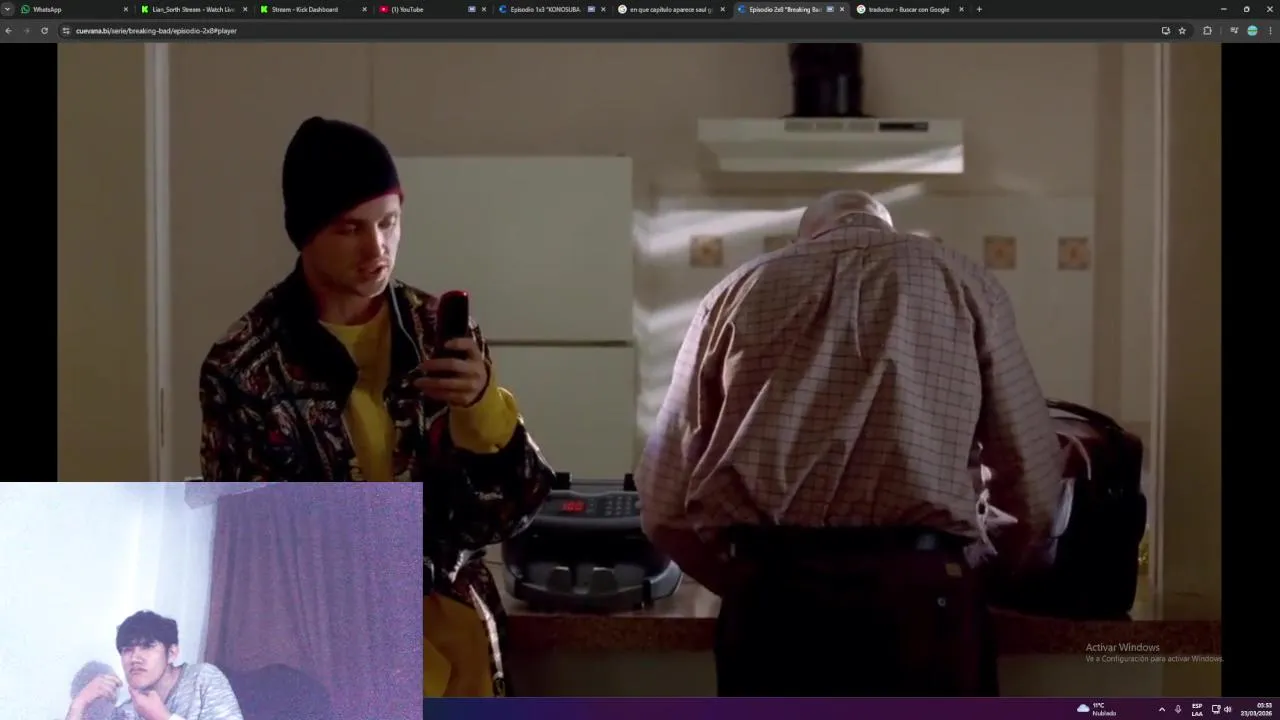Go forward to next page

pos(26,31)
